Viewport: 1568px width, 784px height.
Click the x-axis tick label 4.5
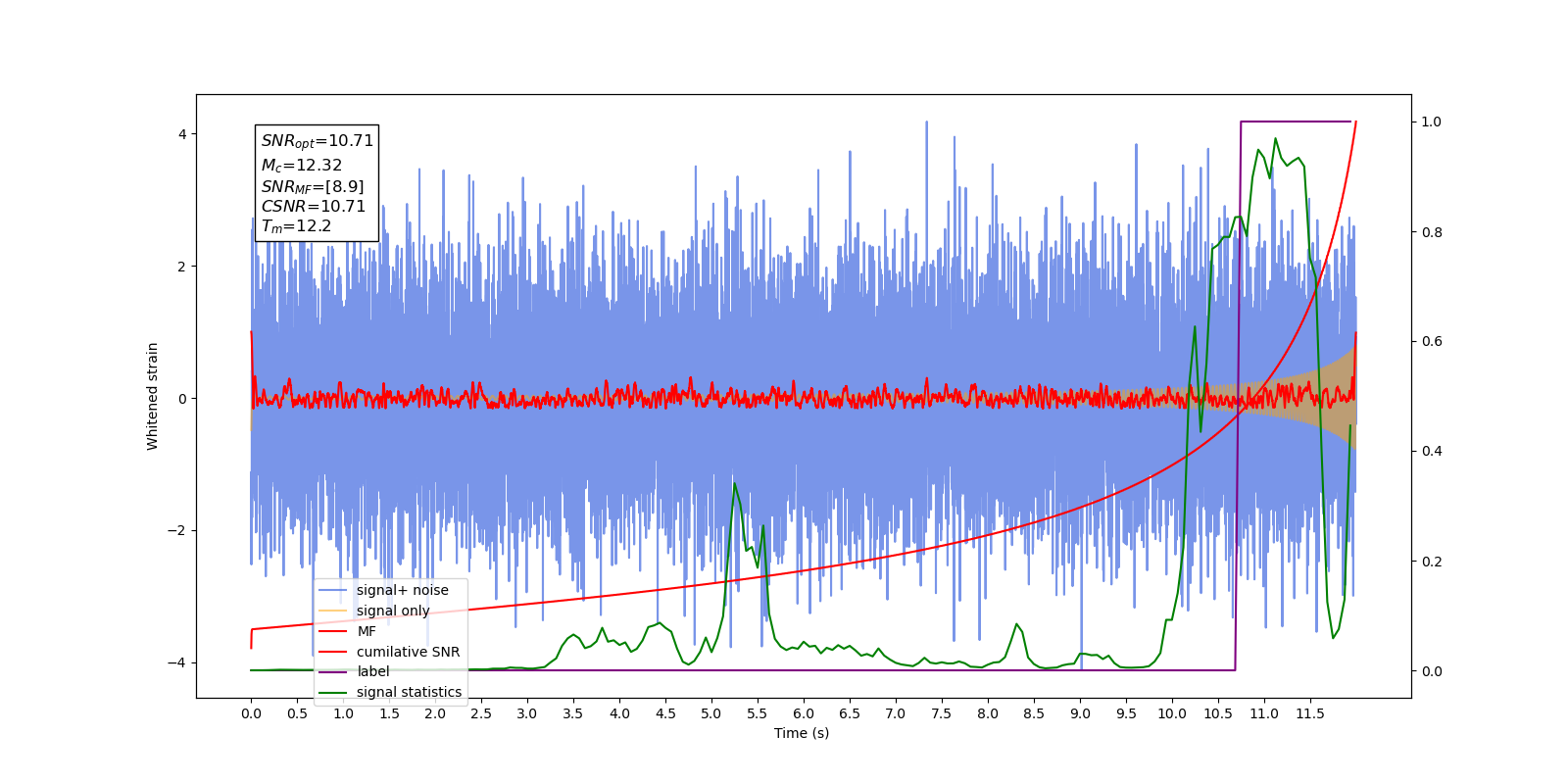pyautogui.click(x=665, y=713)
